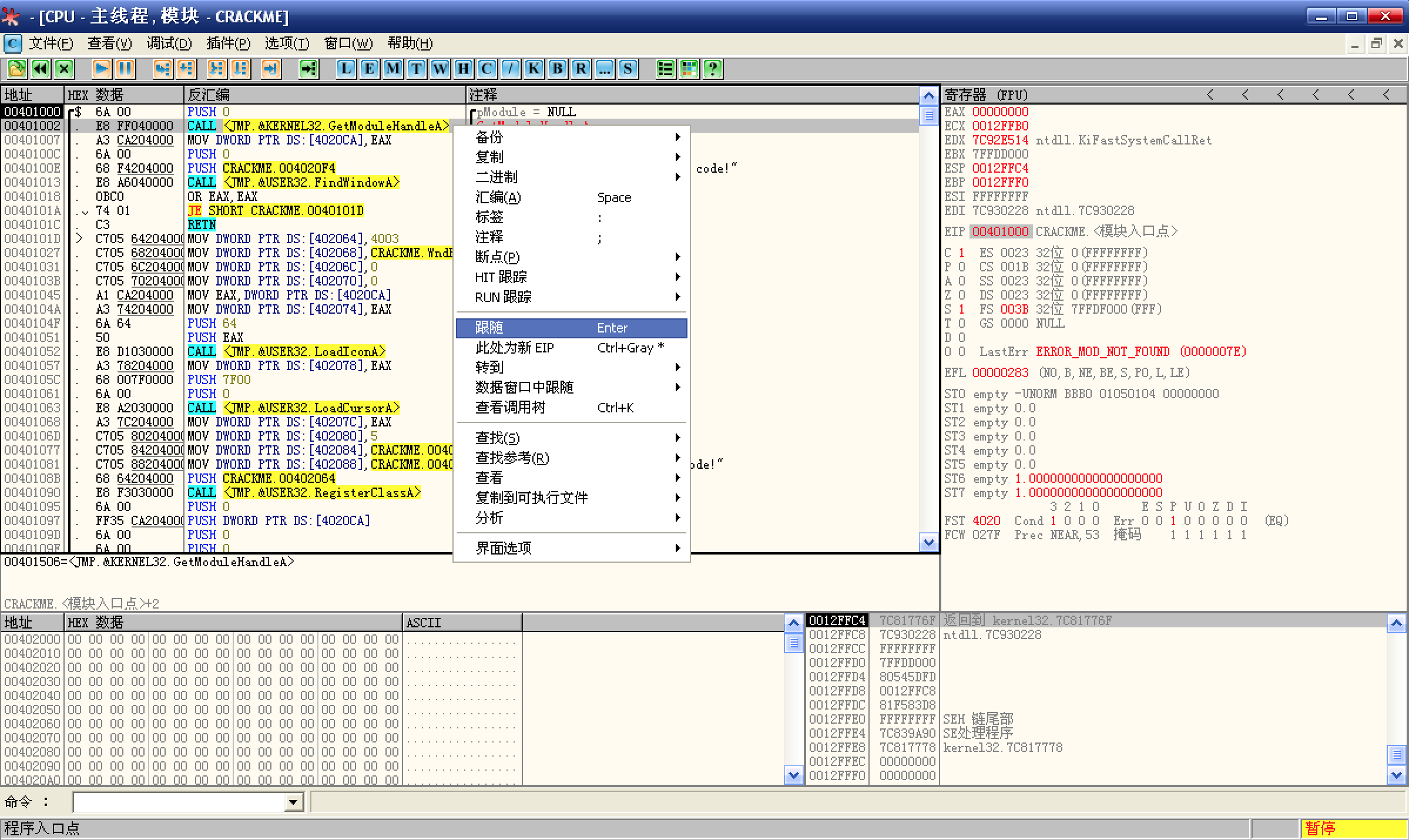Open the Breakpoints window via B icon
1409x840 pixels.
pyautogui.click(x=558, y=69)
